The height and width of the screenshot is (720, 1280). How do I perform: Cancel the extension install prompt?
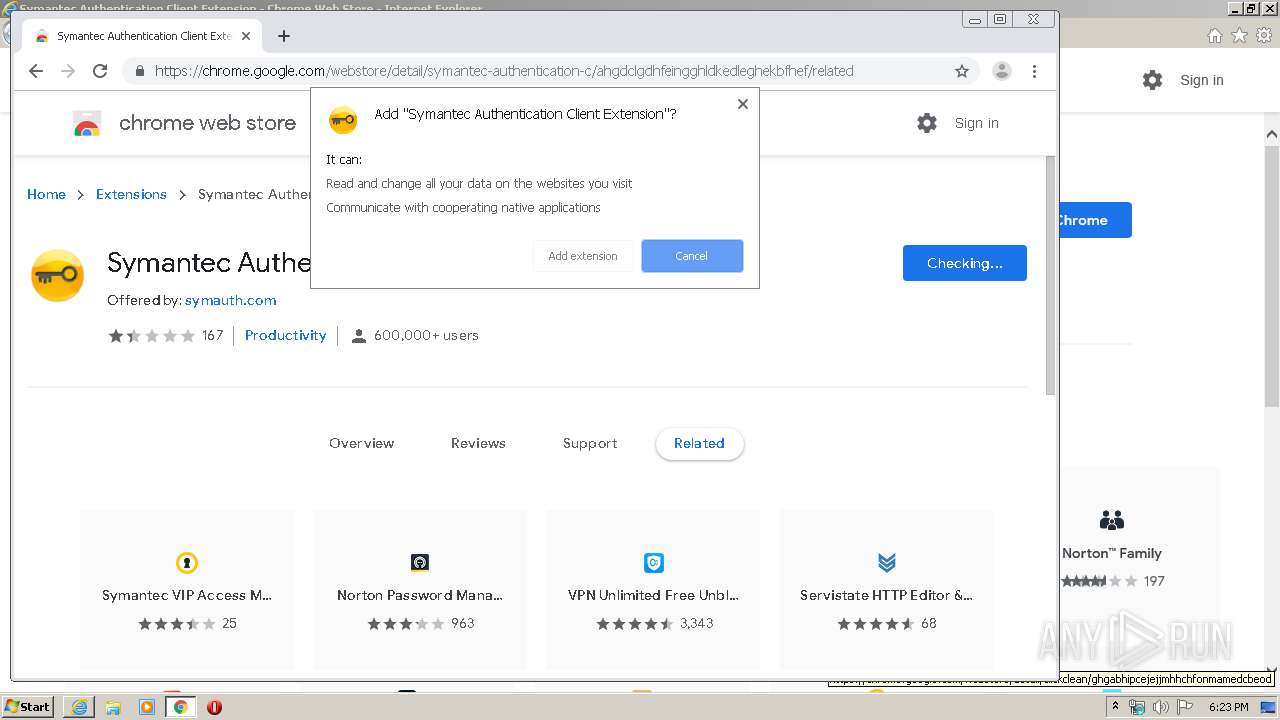pos(692,256)
